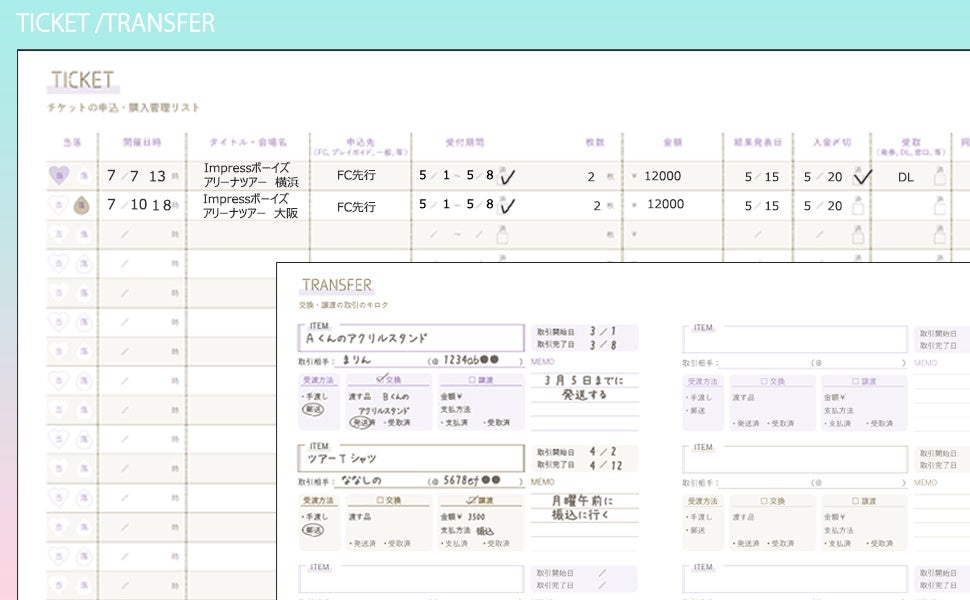Check the 受取 済 checkbox beside DL
Viewport: 970px width, 600px height.
[x=940, y=177]
